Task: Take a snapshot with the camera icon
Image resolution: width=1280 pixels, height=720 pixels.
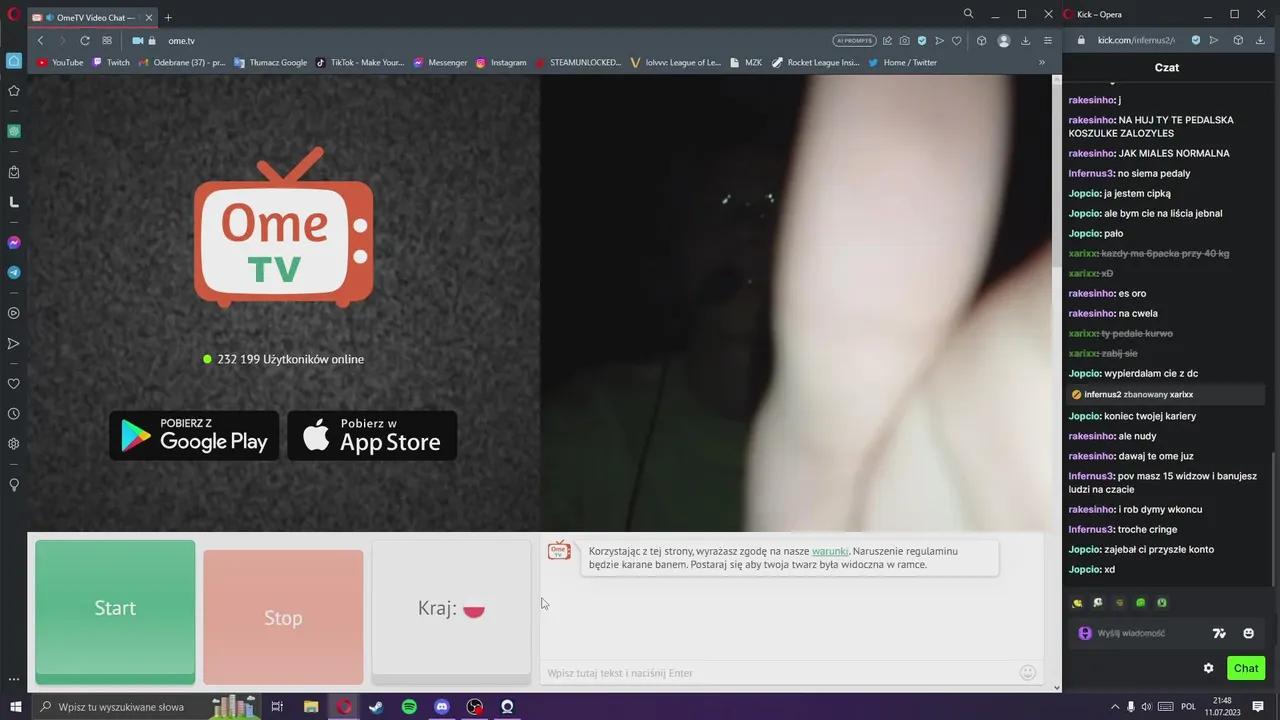Action: [x=904, y=41]
